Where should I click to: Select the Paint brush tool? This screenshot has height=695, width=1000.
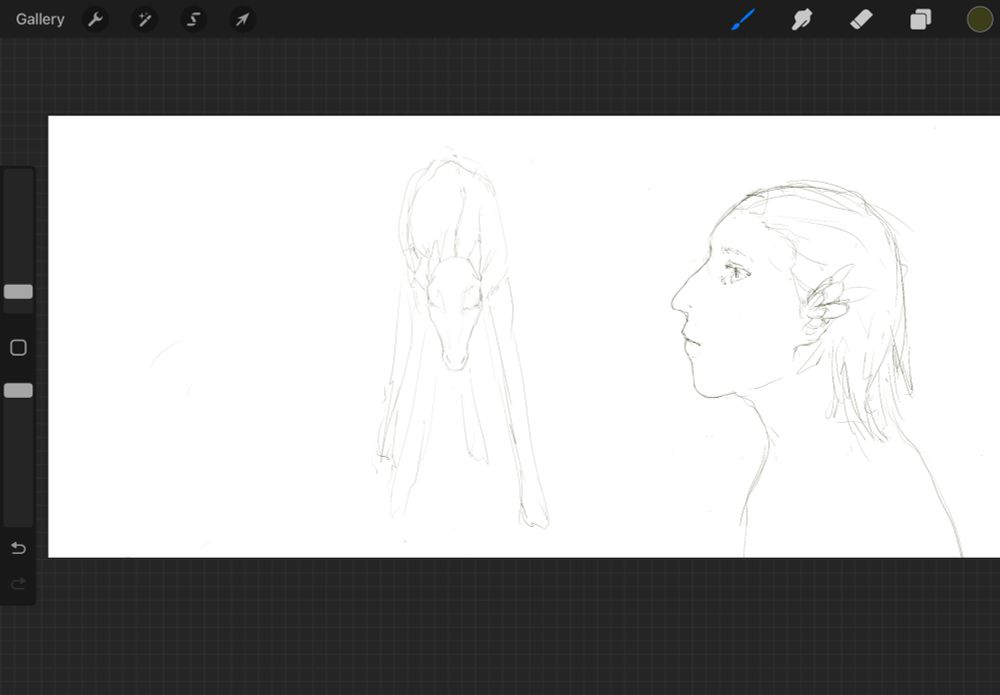click(x=743, y=19)
